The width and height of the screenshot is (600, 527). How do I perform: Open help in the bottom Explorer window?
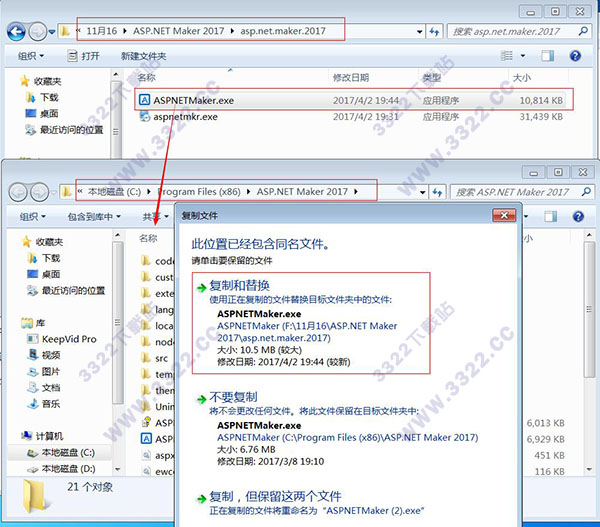coord(578,217)
